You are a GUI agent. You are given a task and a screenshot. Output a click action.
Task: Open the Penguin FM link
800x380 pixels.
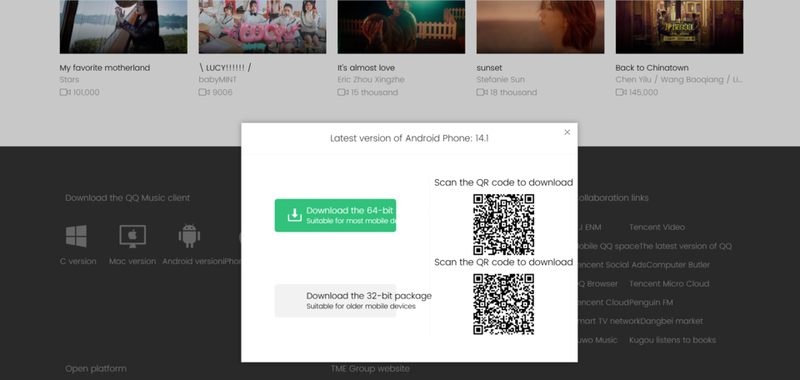[651, 302]
